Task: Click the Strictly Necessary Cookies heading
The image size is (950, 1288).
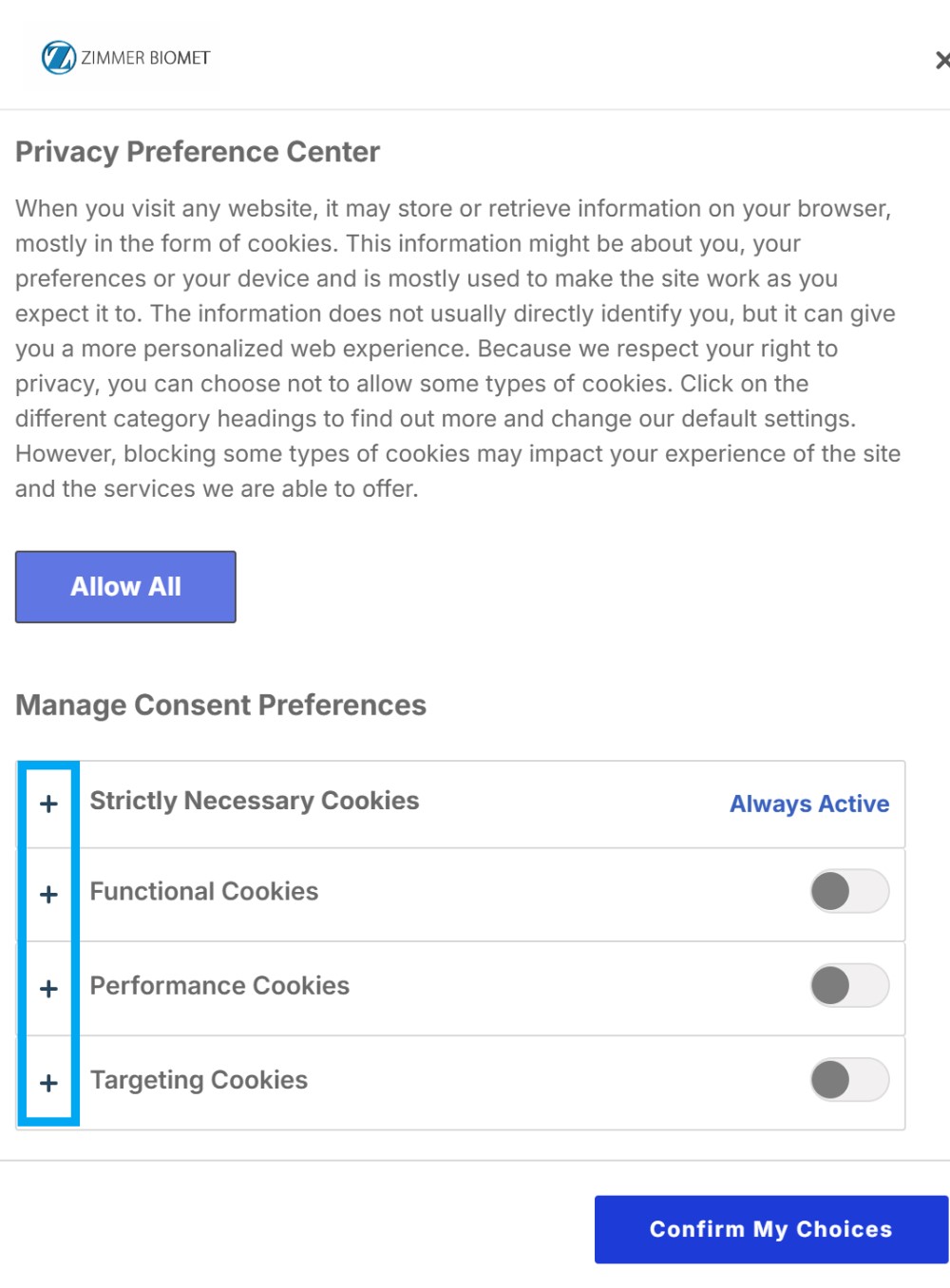Action: coord(255,801)
